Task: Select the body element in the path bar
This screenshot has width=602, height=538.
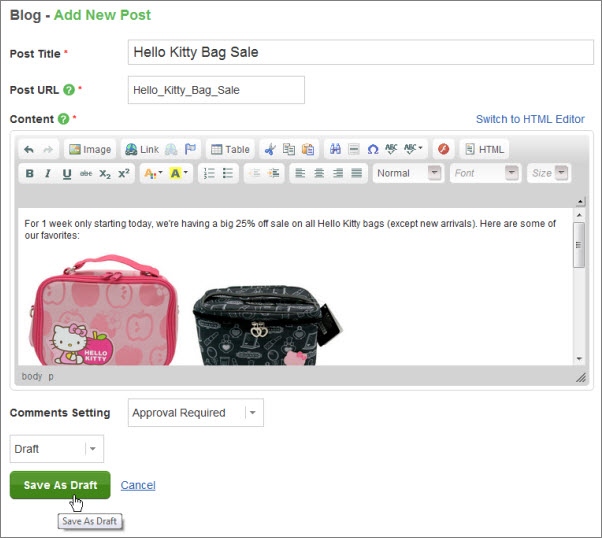Action: (32, 376)
